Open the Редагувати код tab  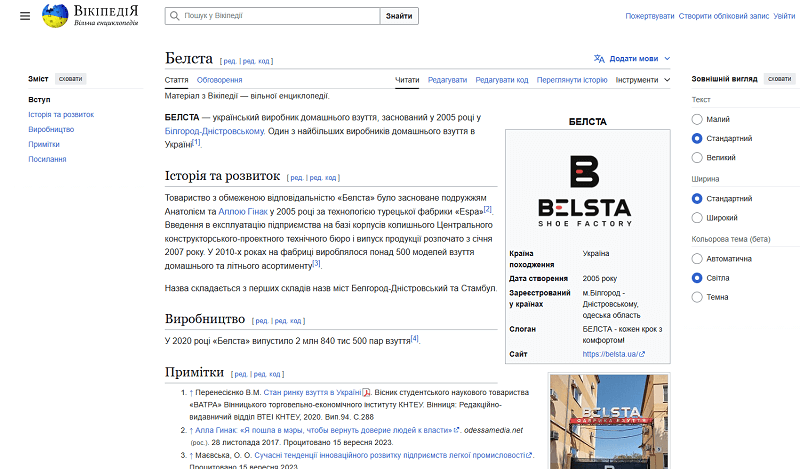click(x=502, y=80)
